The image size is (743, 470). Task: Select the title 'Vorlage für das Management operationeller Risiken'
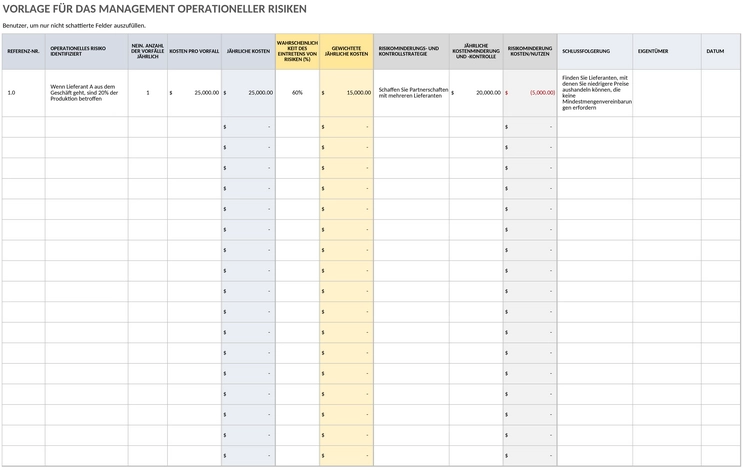[x=154, y=9]
